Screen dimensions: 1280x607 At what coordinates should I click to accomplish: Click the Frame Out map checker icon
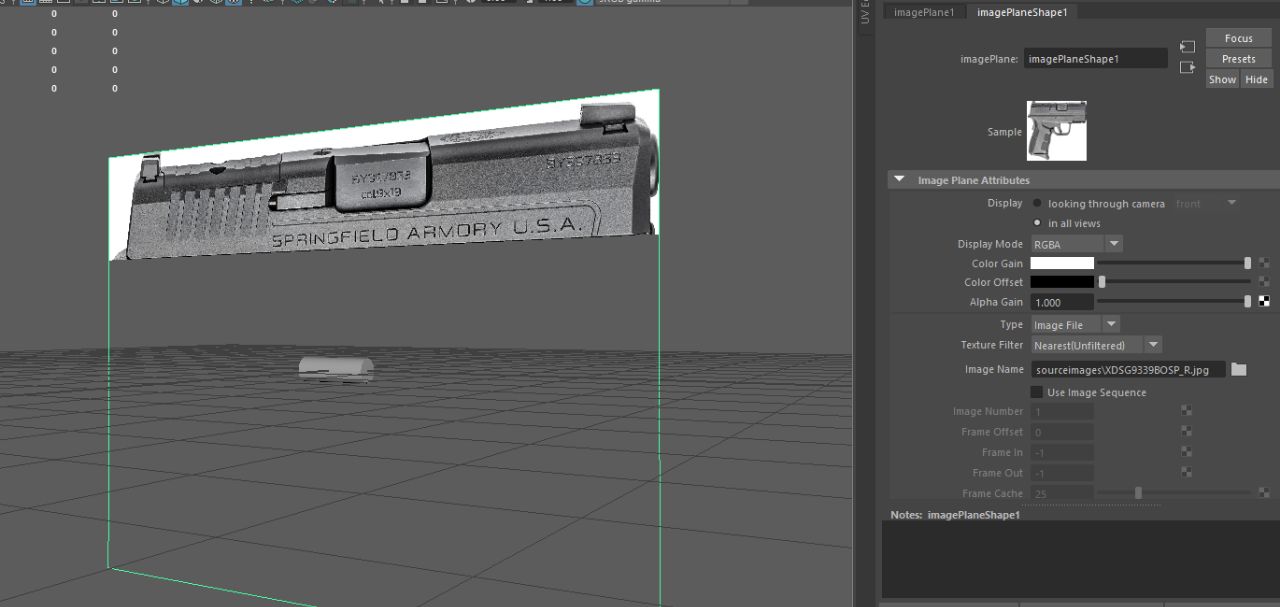click(1186, 473)
